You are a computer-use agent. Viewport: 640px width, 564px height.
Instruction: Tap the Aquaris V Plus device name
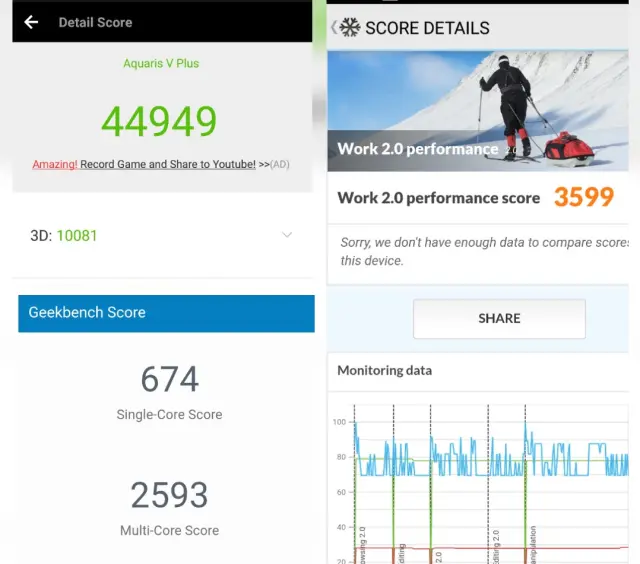point(161,63)
